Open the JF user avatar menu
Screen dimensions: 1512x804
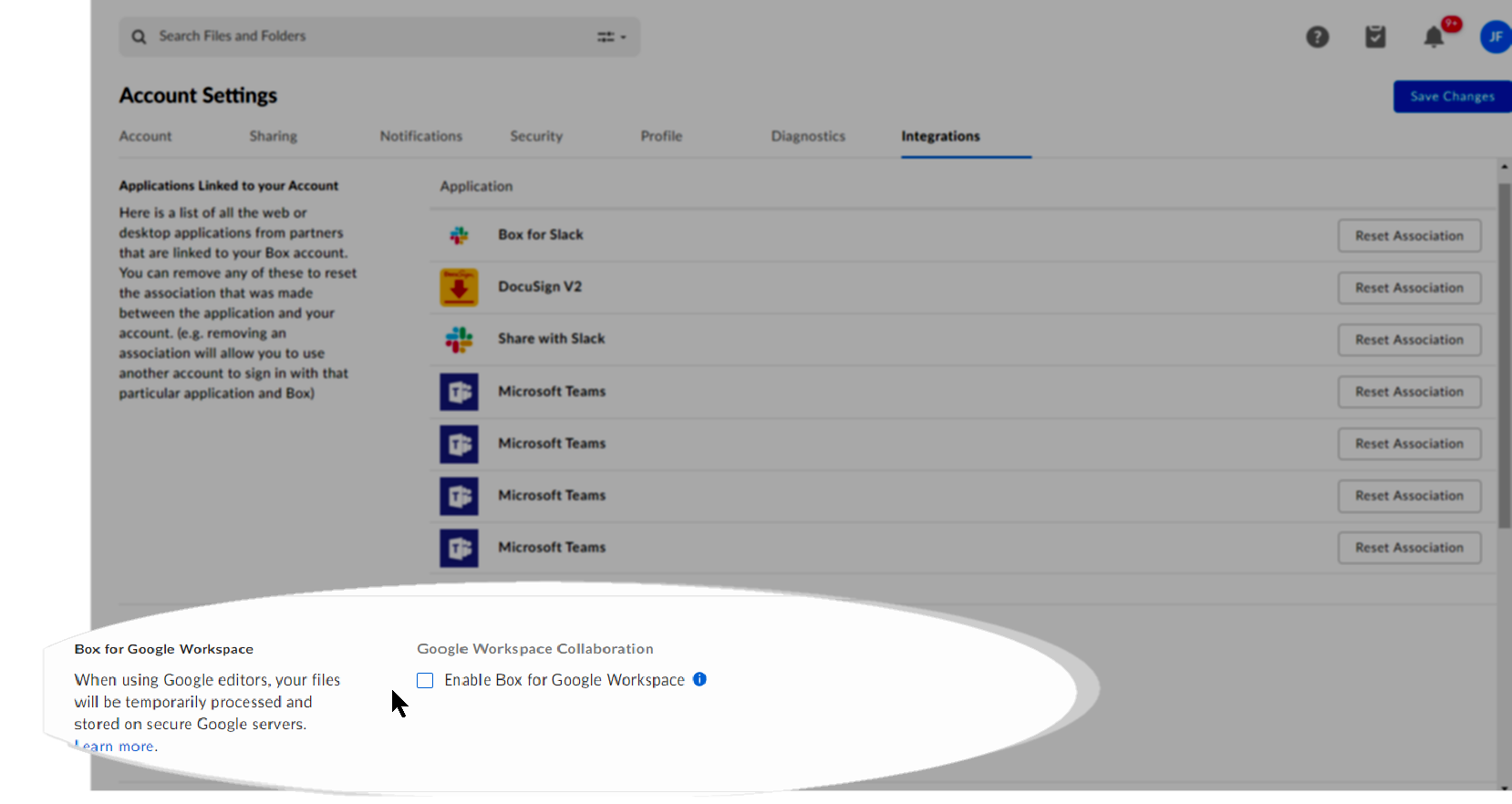click(x=1496, y=36)
